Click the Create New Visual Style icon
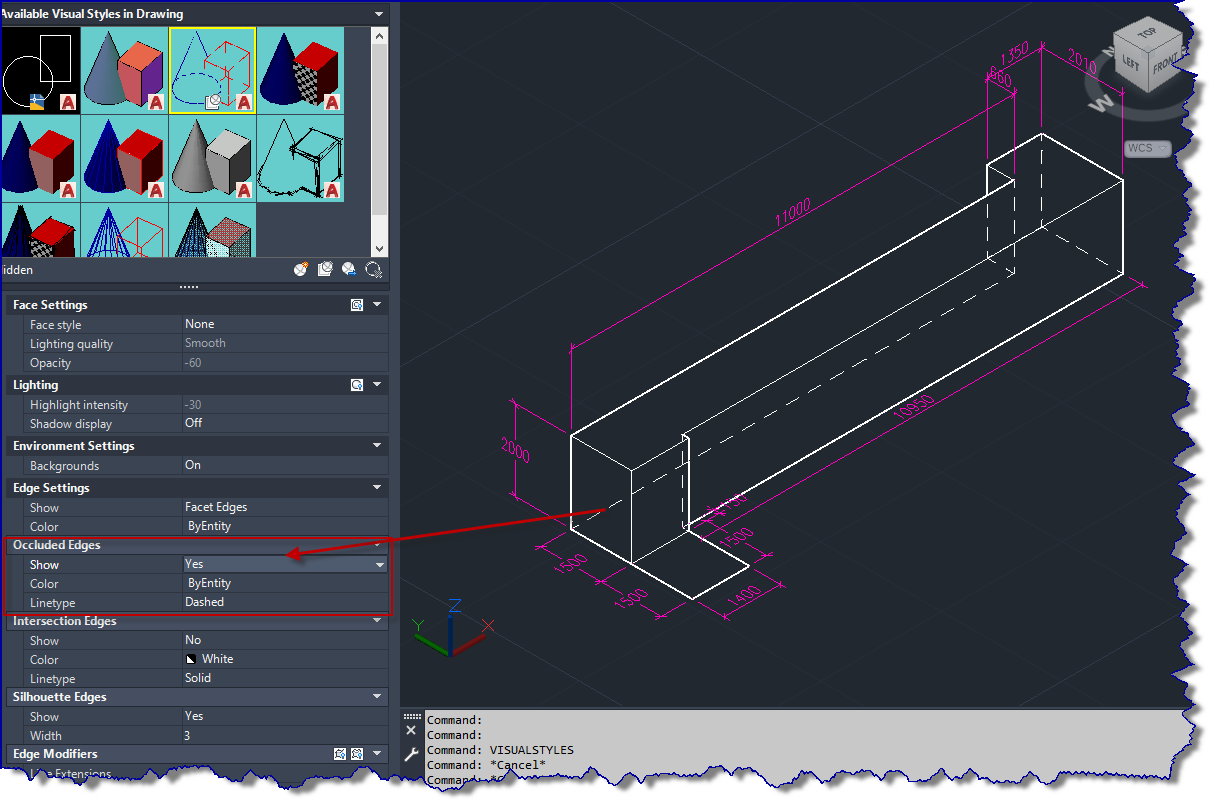This screenshot has width=1210, height=800. pos(300,268)
